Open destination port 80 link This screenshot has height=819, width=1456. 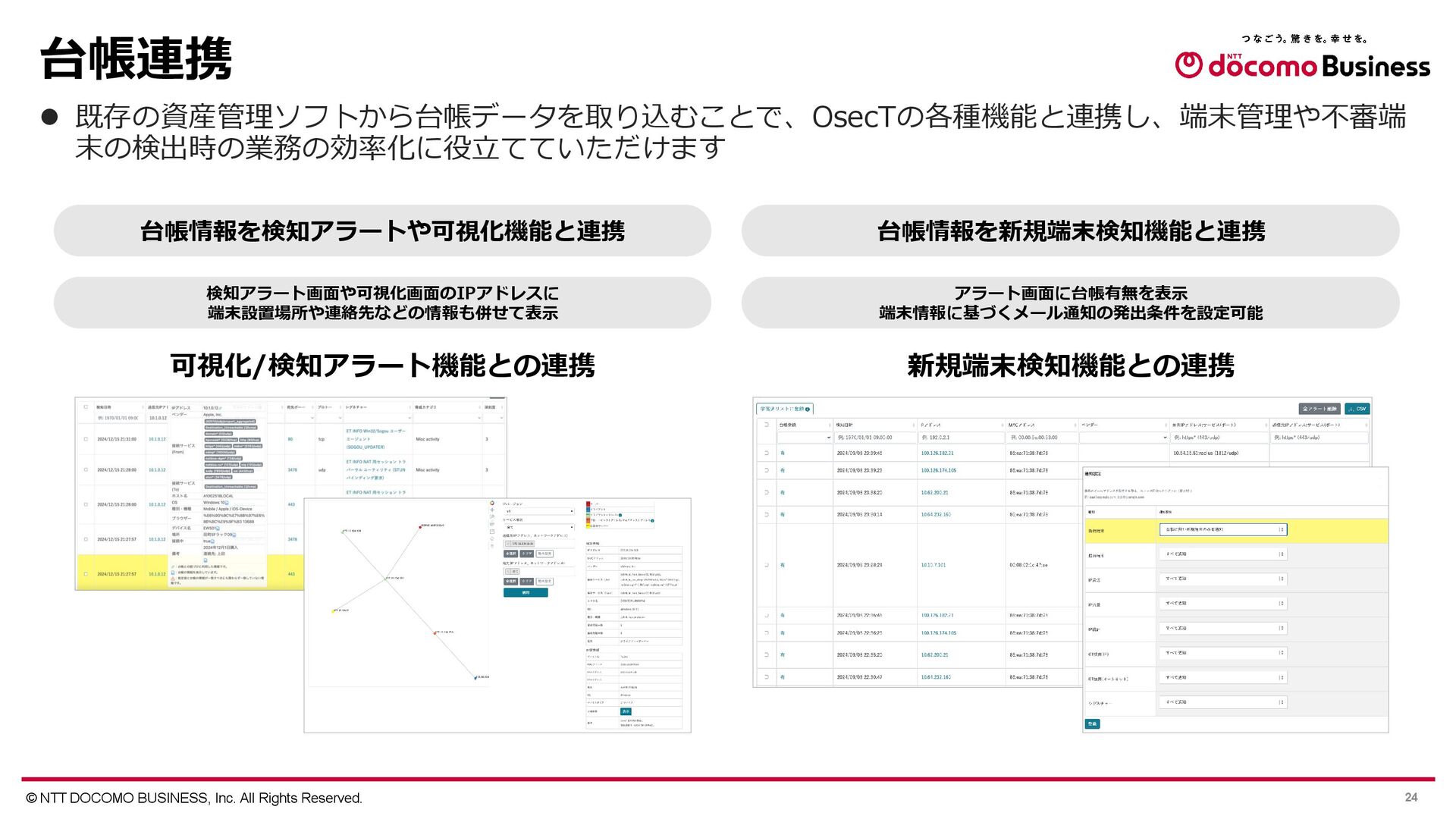click(x=290, y=439)
